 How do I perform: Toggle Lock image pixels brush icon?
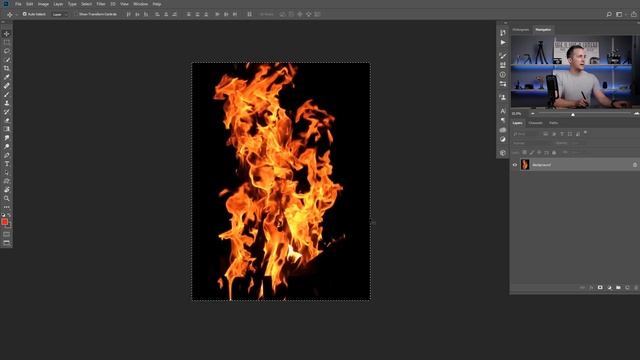pyautogui.click(x=532, y=153)
